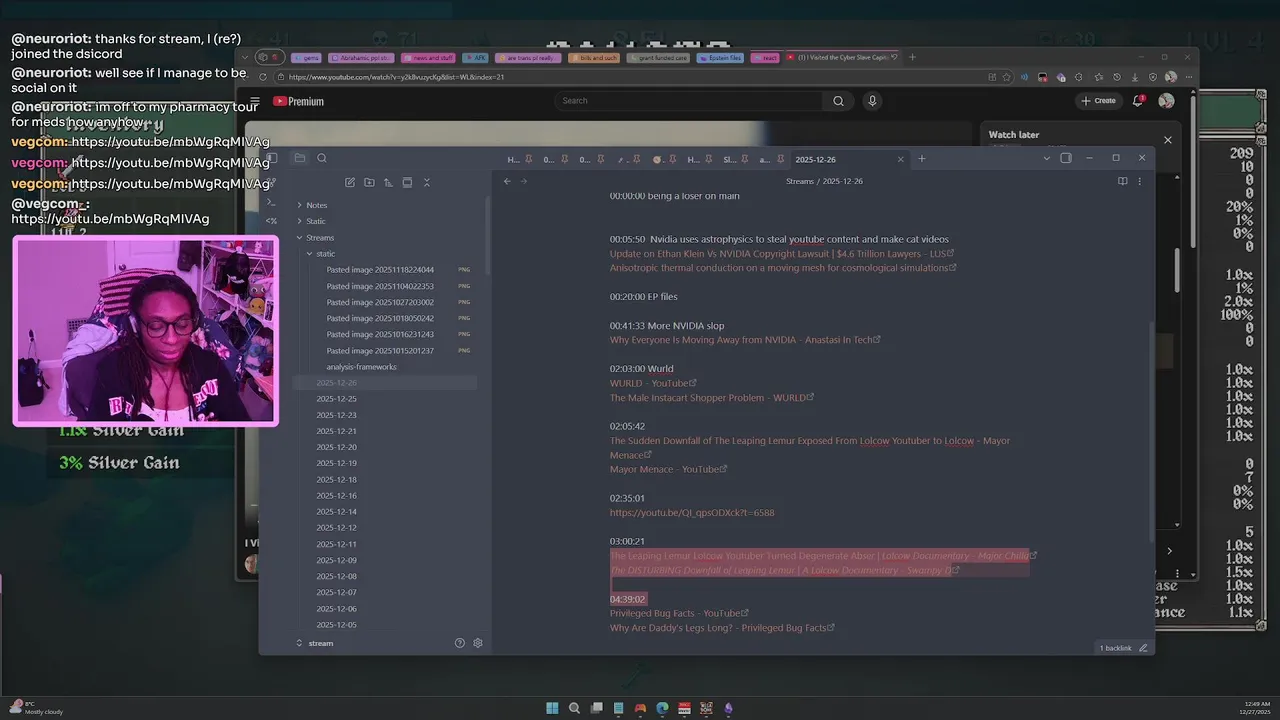Open Obsidian settings gear icon
This screenshot has width=1280, height=720.
[x=478, y=643]
